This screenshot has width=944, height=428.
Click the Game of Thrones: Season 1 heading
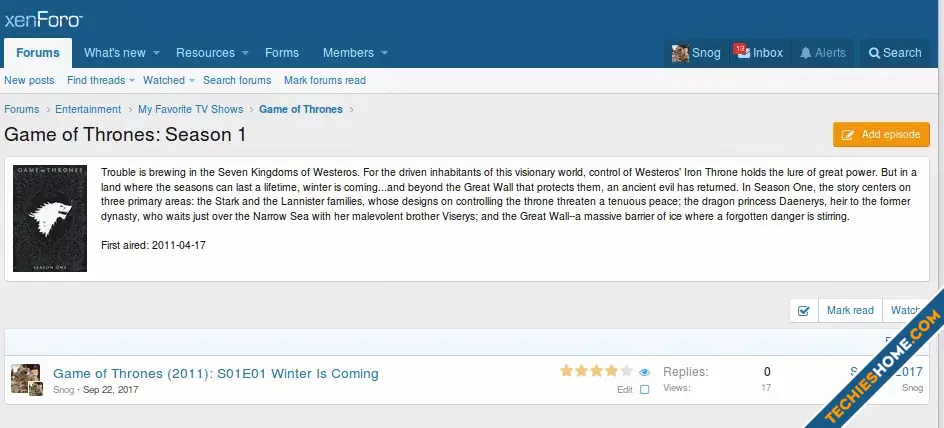[x=125, y=135]
